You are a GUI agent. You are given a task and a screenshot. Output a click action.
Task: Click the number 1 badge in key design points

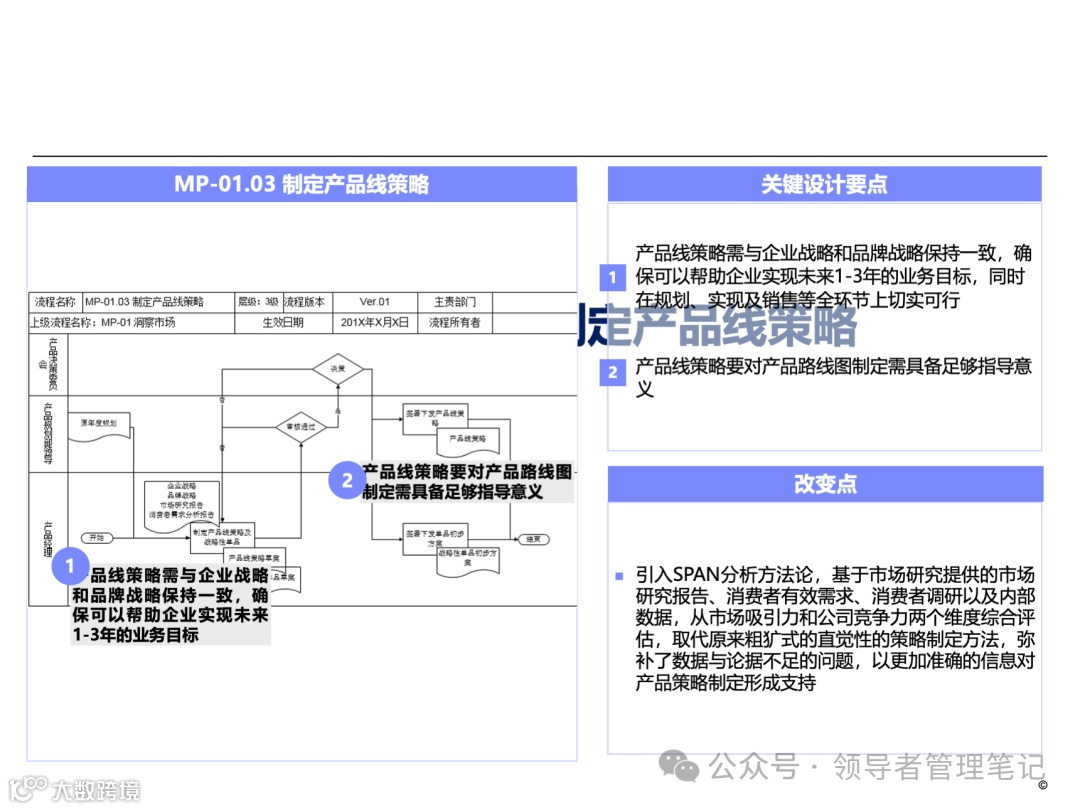click(613, 278)
